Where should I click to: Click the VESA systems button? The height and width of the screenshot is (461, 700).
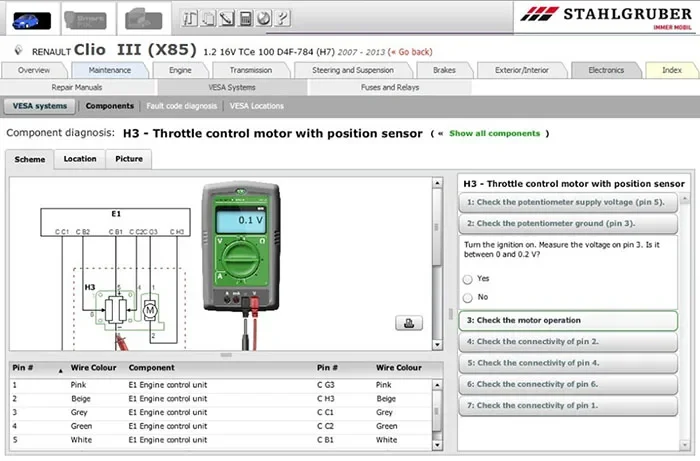(40, 106)
